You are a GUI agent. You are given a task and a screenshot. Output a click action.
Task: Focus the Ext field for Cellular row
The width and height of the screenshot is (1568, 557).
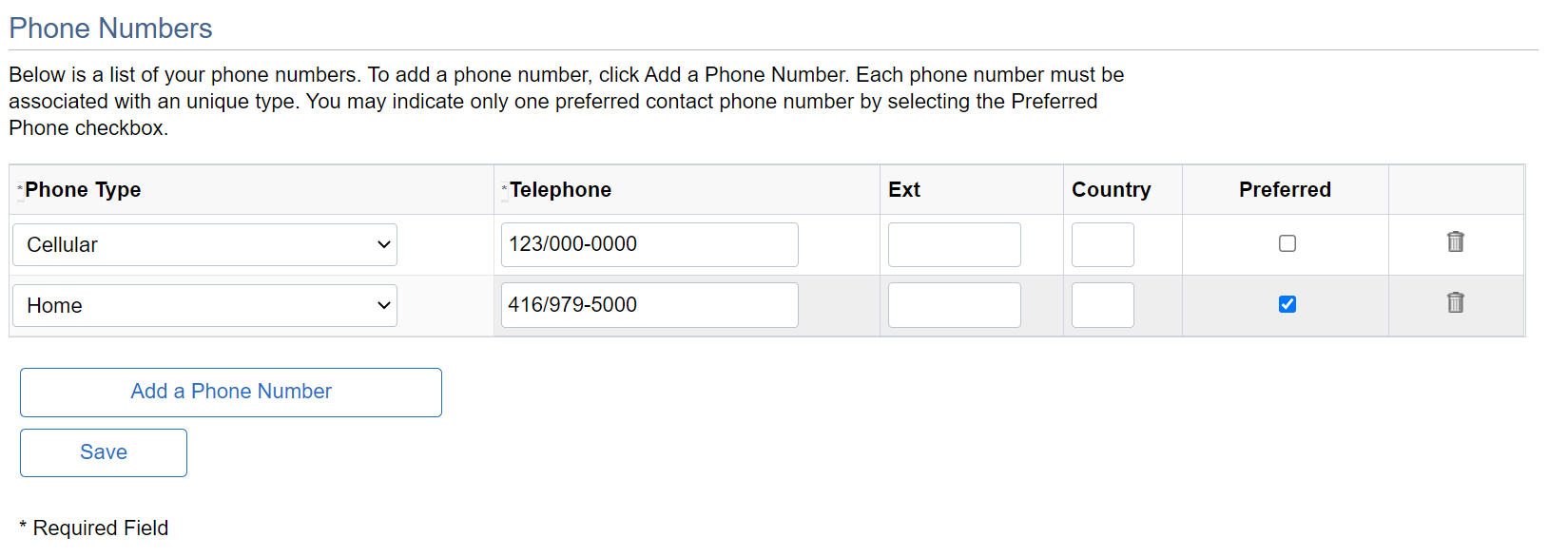954,245
